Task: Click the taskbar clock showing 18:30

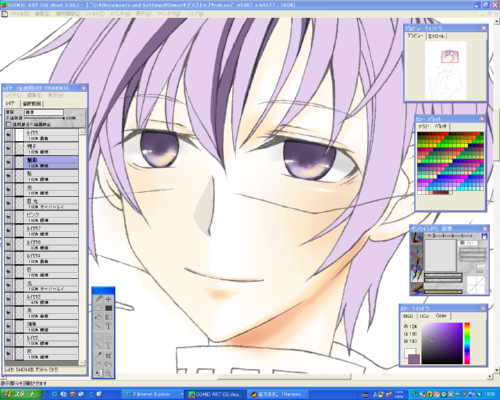Action: (x=489, y=394)
